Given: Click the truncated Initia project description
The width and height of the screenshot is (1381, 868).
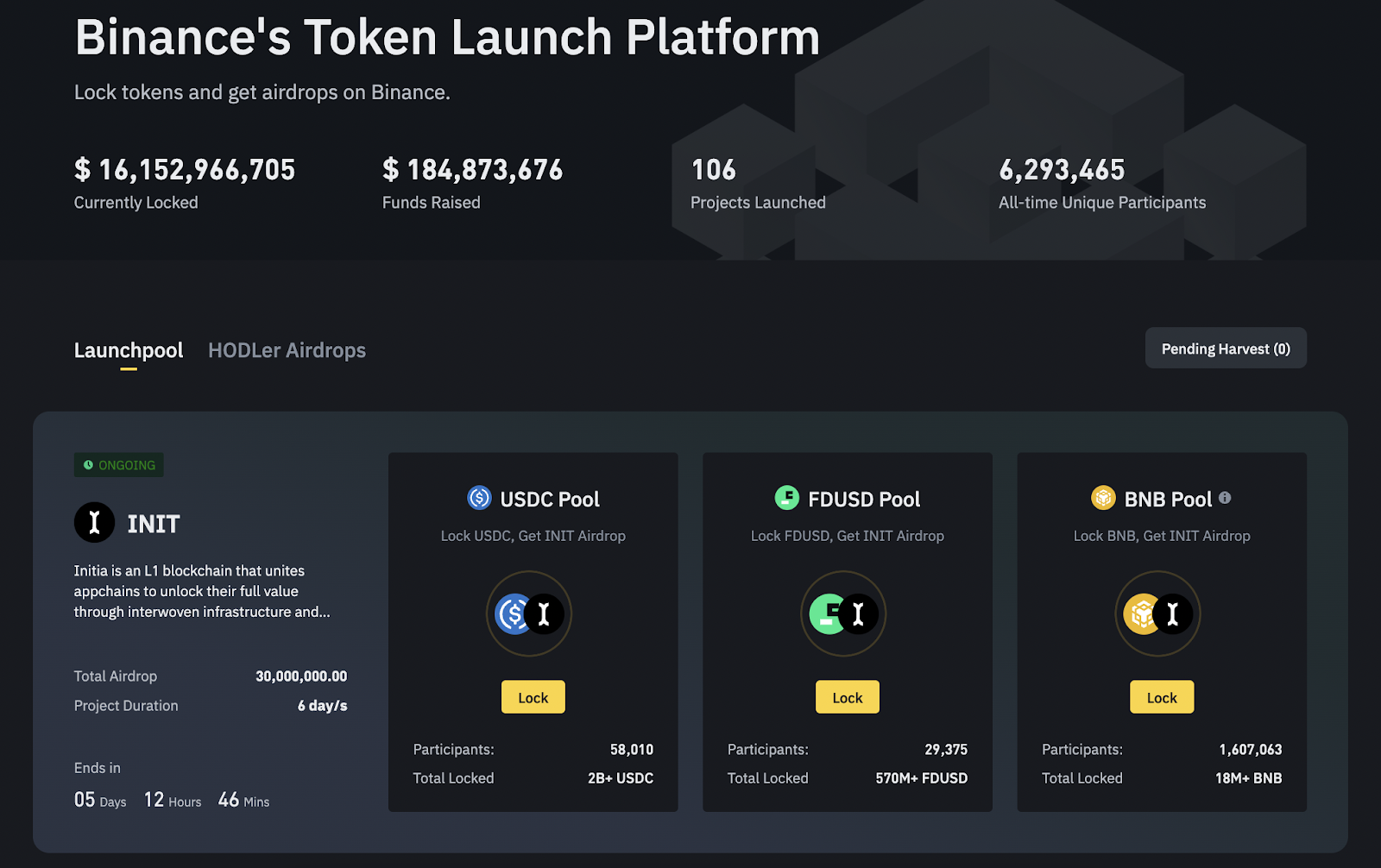Looking at the screenshot, I should click(202, 591).
